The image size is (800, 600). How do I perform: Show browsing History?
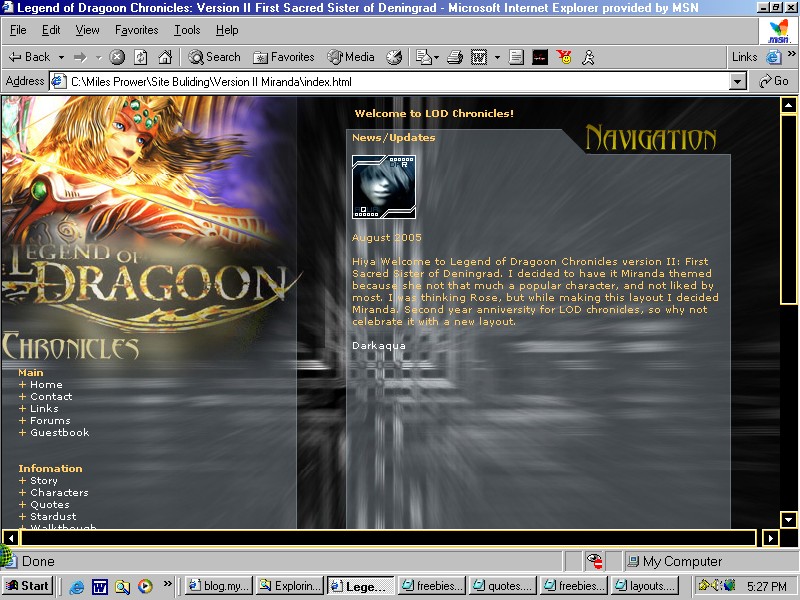click(394, 57)
